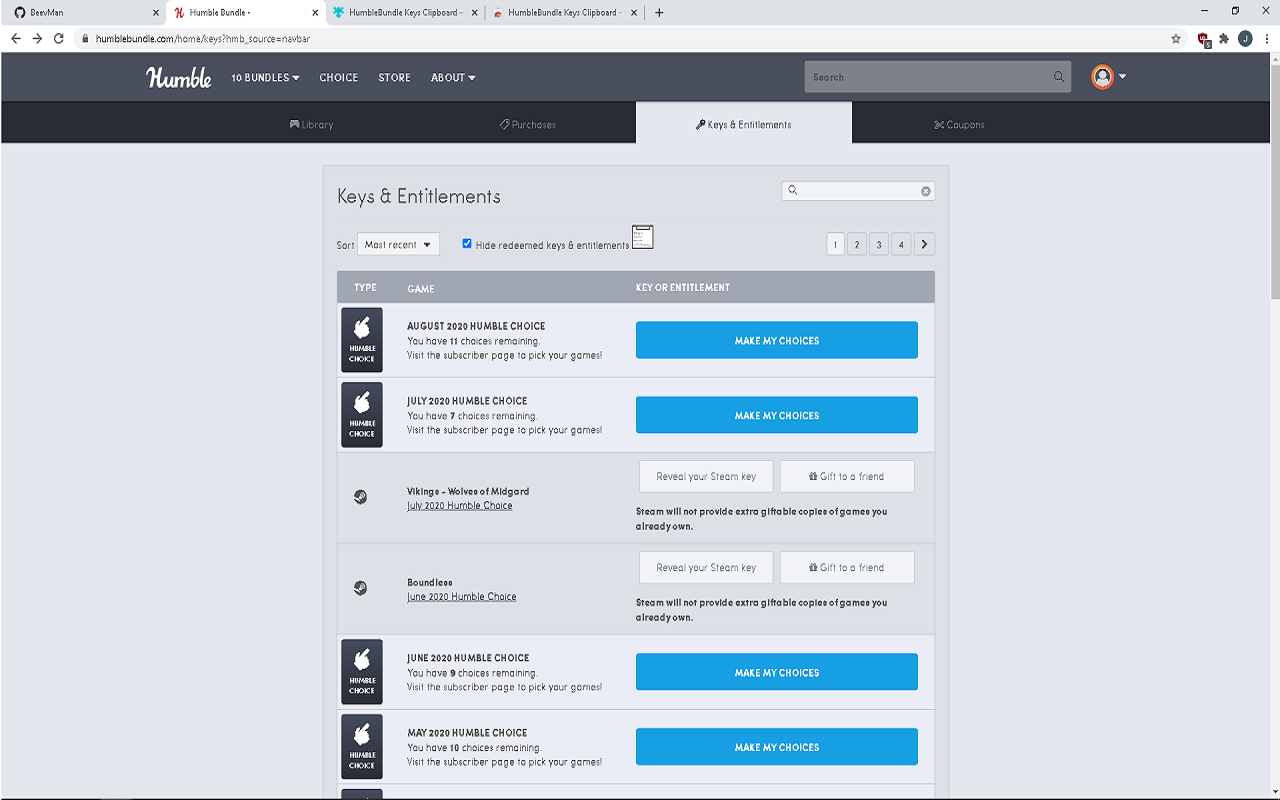Click the account avatar icon top right
Viewport: 1280px width, 800px height.
click(x=1101, y=76)
